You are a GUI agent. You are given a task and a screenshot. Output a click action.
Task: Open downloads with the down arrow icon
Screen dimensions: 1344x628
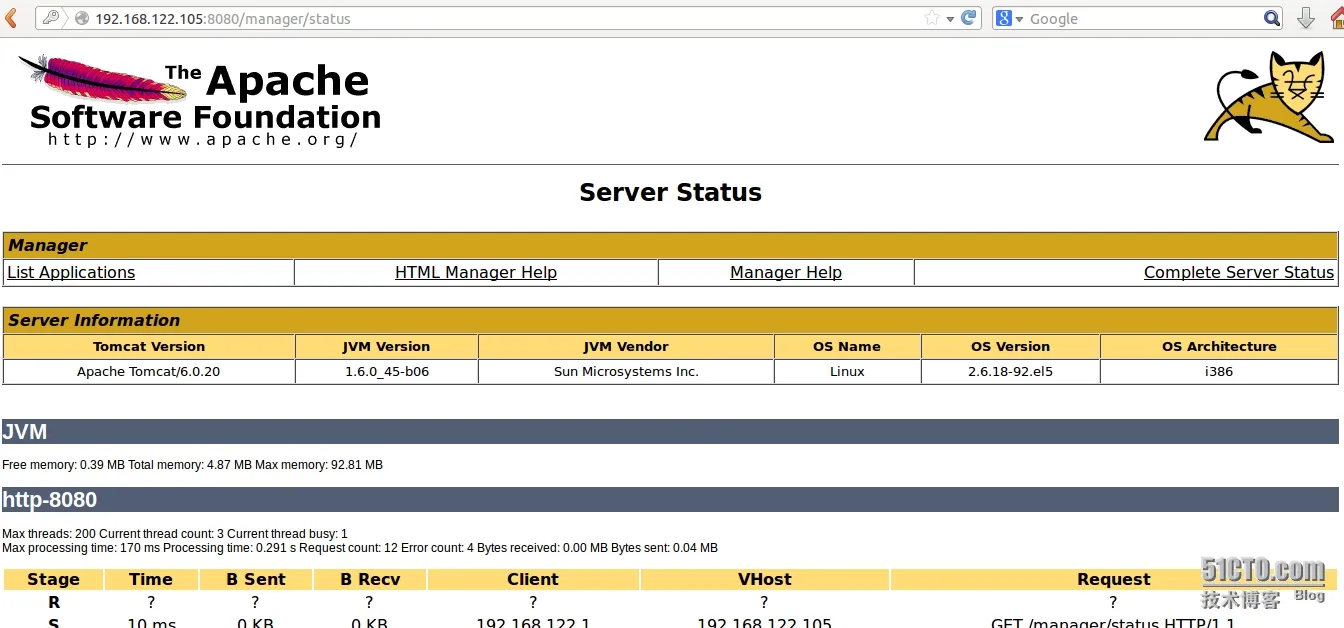[1305, 18]
